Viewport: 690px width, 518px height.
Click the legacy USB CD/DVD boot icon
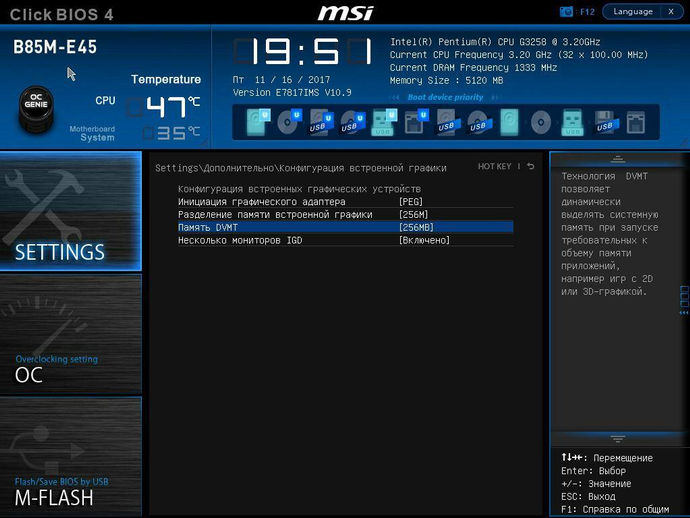click(x=479, y=122)
